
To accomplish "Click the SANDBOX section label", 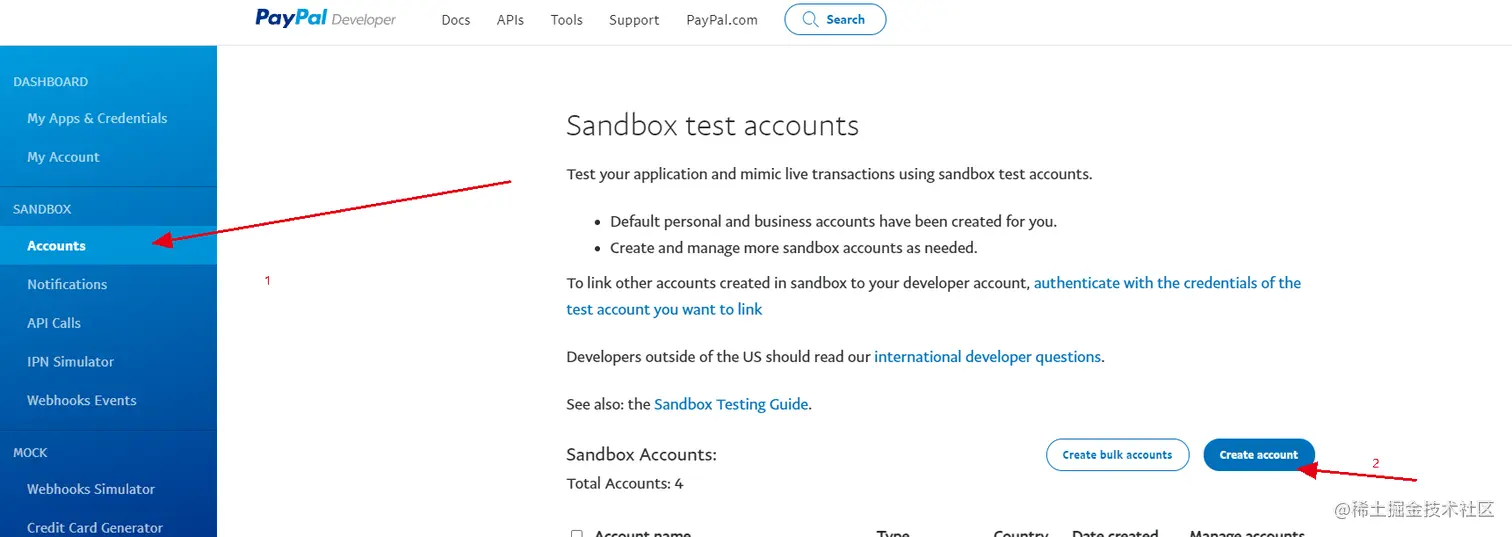I will [42, 209].
